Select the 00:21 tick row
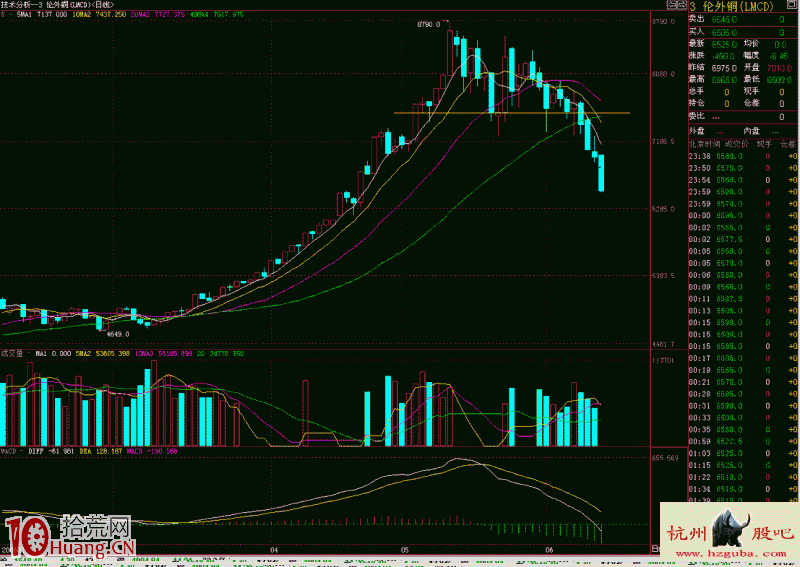 click(743, 382)
